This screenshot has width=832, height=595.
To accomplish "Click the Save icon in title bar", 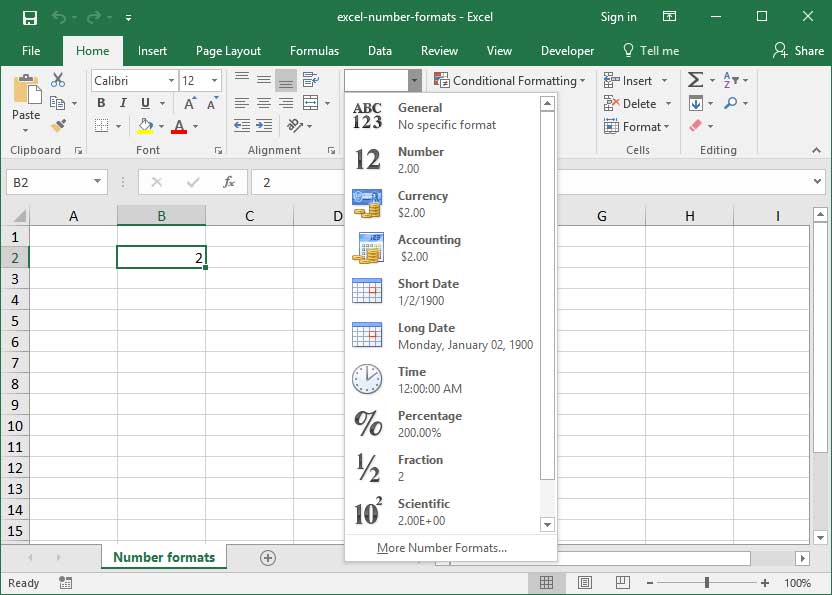I will (x=29, y=17).
